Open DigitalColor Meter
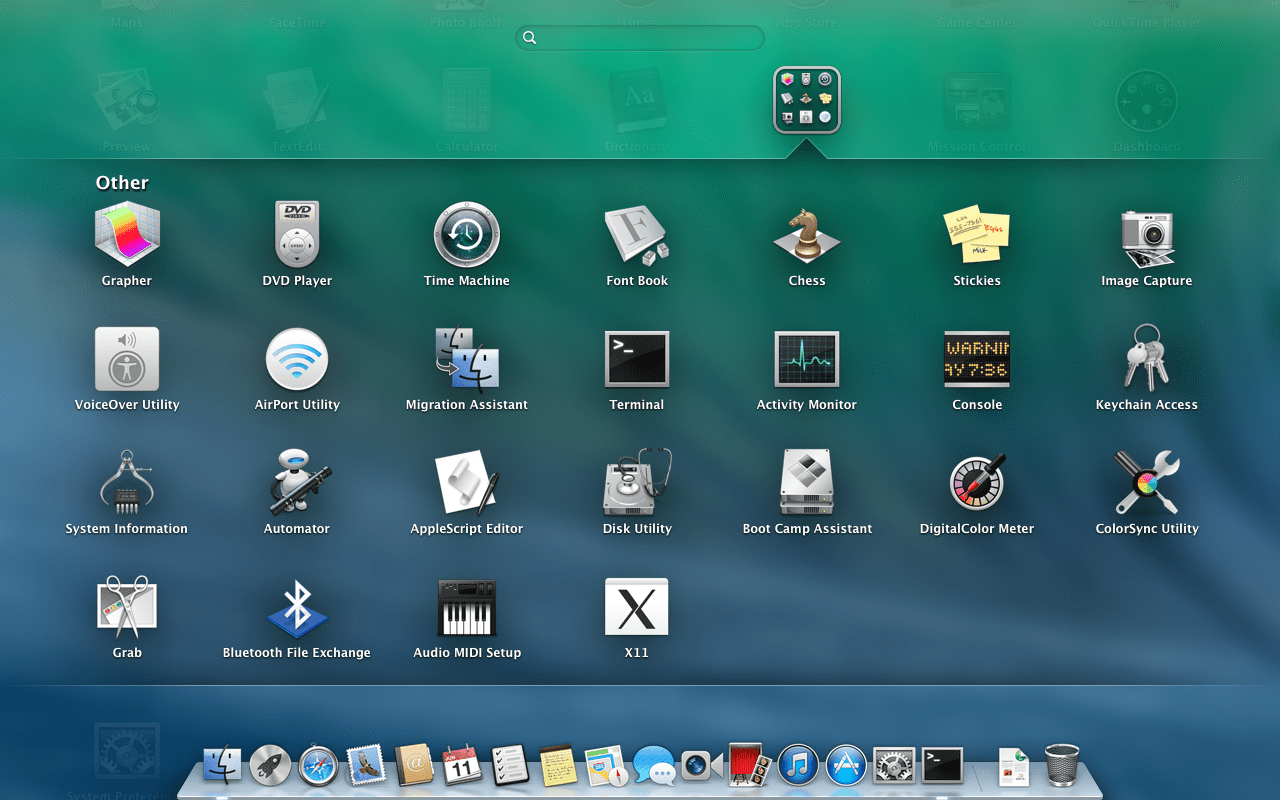Image resolution: width=1280 pixels, height=800 pixels. [977, 483]
